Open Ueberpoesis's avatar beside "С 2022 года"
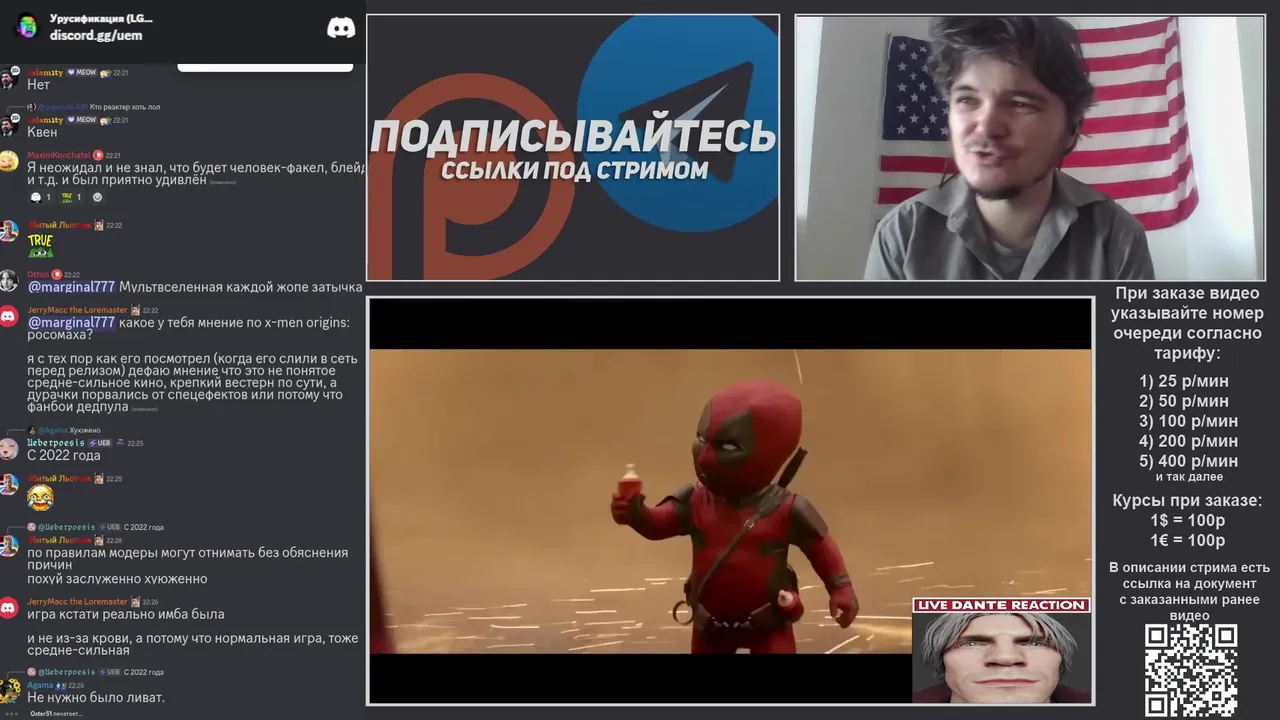The width and height of the screenshot is (1280, 720). tap(8, 449)
